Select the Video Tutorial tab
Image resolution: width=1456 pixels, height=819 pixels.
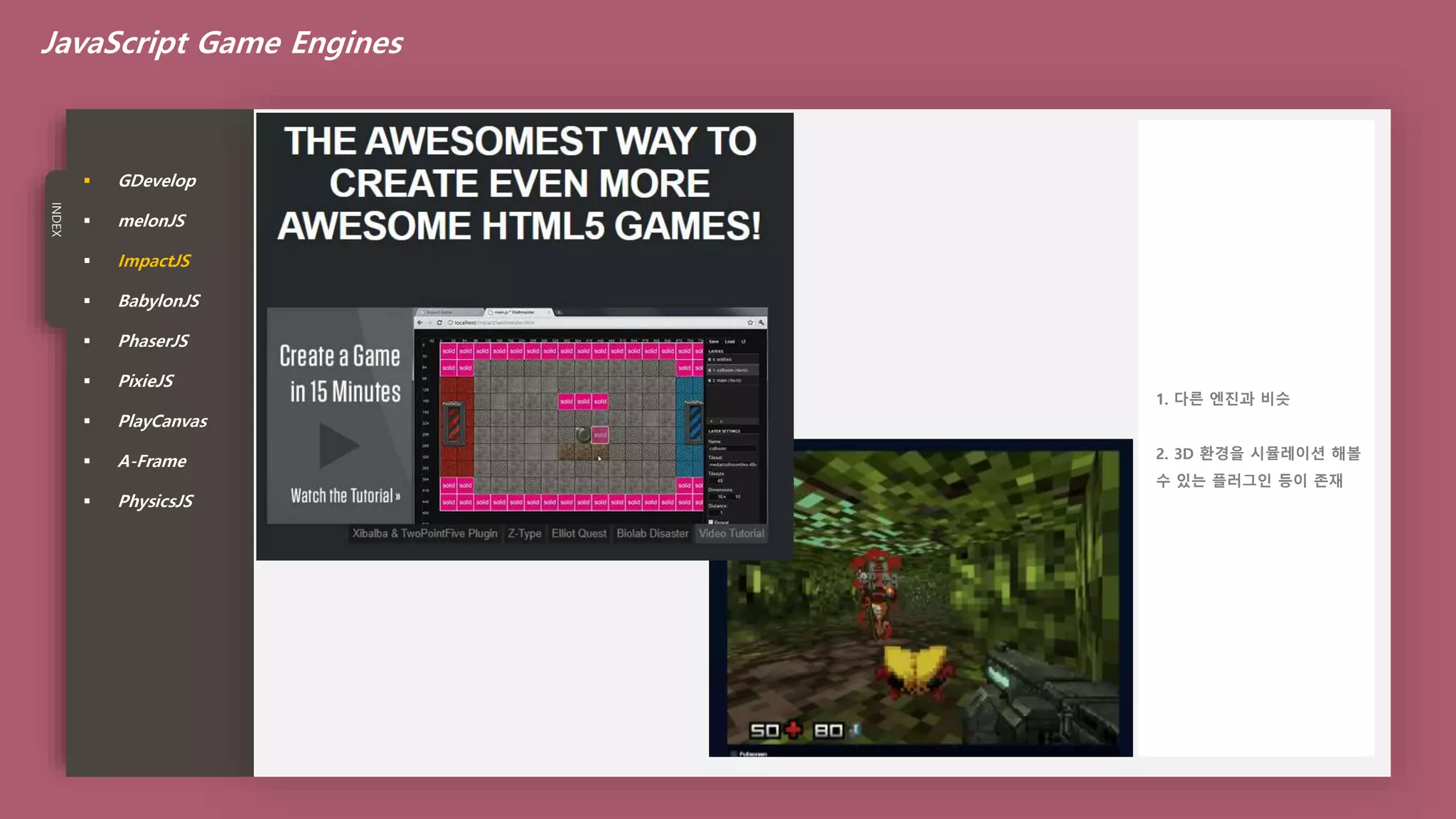point(731,533)
